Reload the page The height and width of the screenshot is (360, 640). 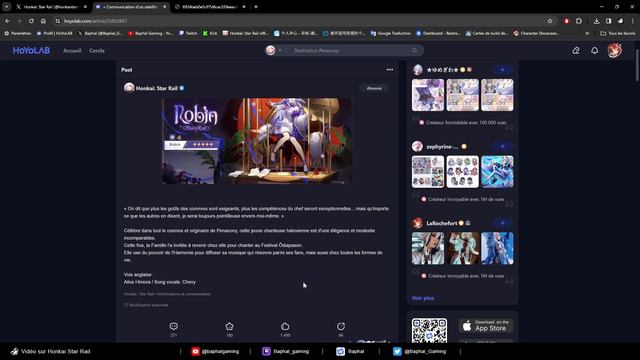(x=31, y=21)
